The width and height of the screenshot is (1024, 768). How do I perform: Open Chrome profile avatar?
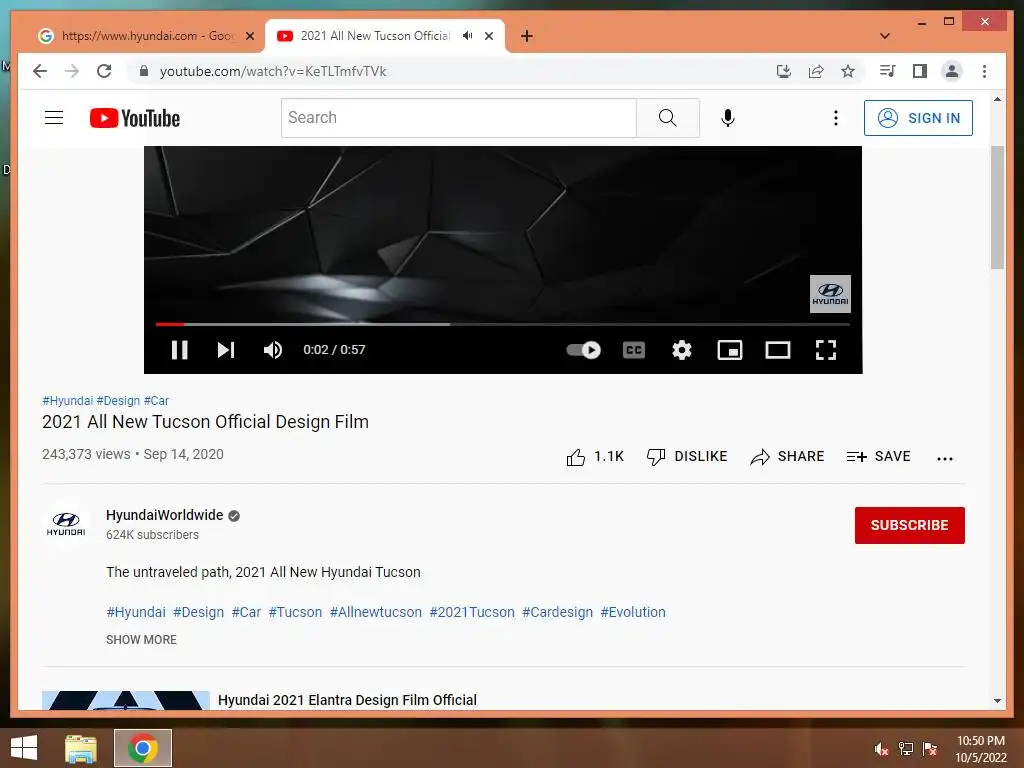coord(952,71)
